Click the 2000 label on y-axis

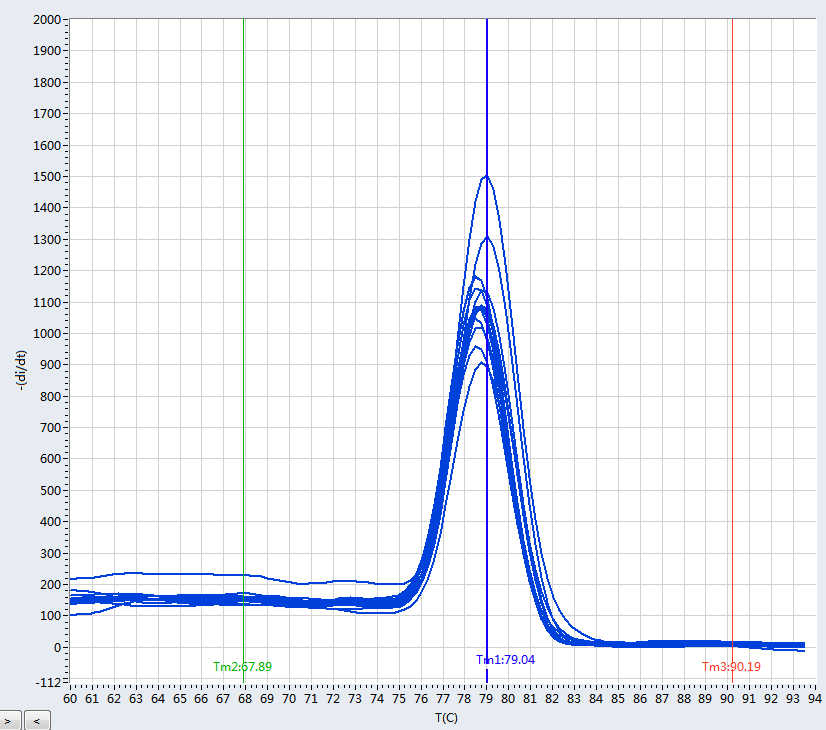click(x=48, y=19)
